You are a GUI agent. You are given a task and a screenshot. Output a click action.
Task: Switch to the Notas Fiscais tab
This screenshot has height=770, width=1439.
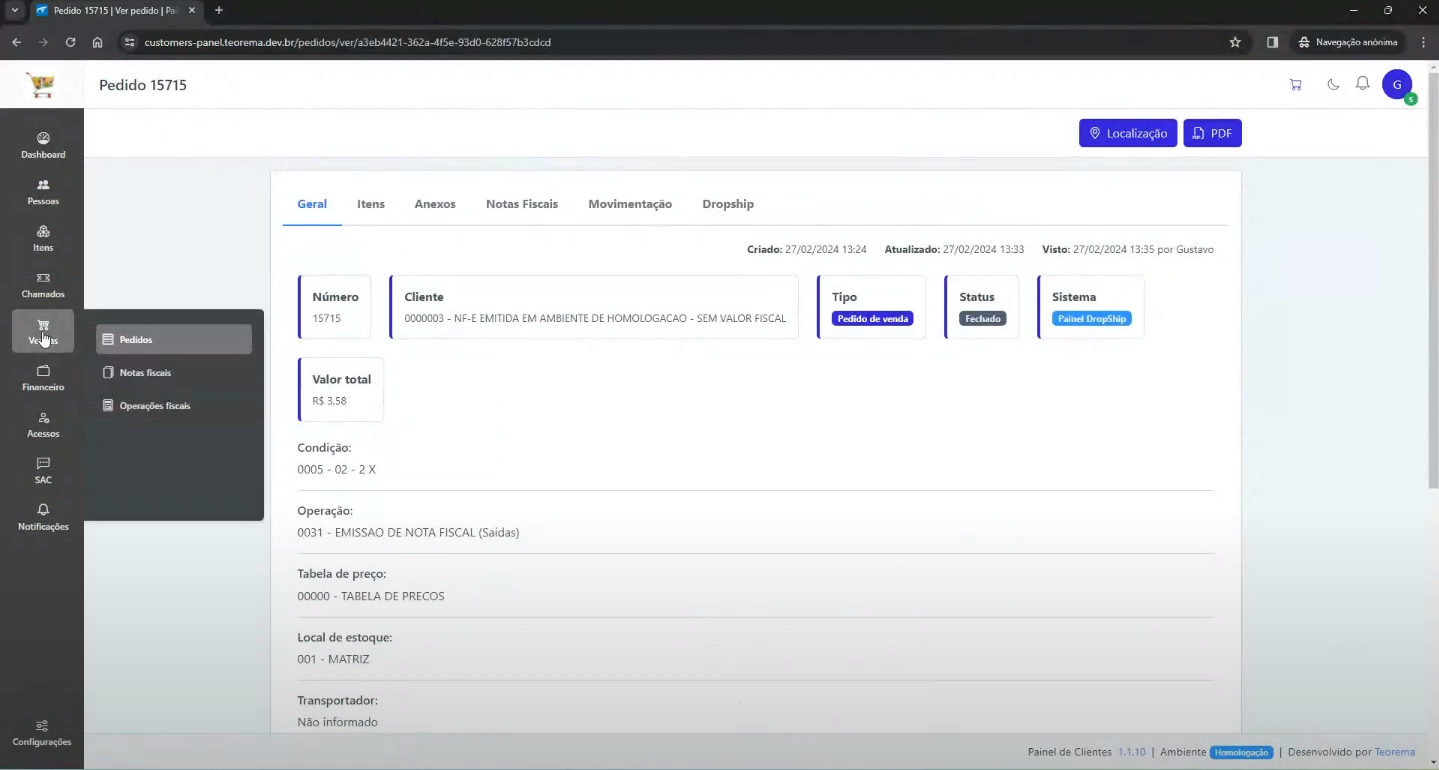pyautogui.click(x=522, y=204)
